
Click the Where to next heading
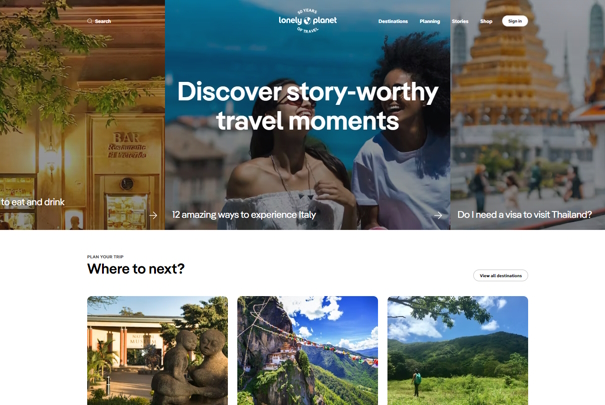coord(136,269)
